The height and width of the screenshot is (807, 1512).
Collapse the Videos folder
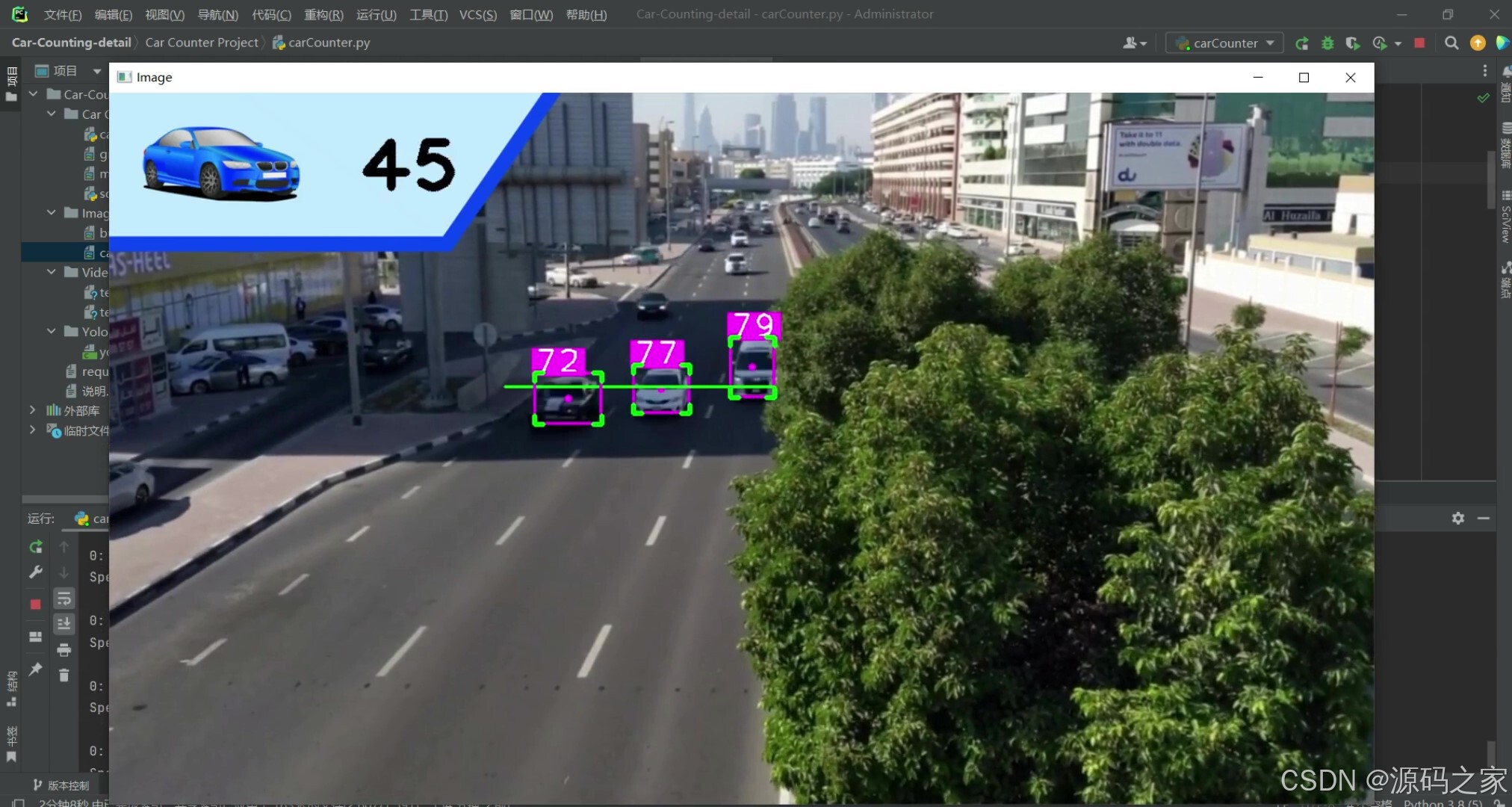[x=52, y=272]
